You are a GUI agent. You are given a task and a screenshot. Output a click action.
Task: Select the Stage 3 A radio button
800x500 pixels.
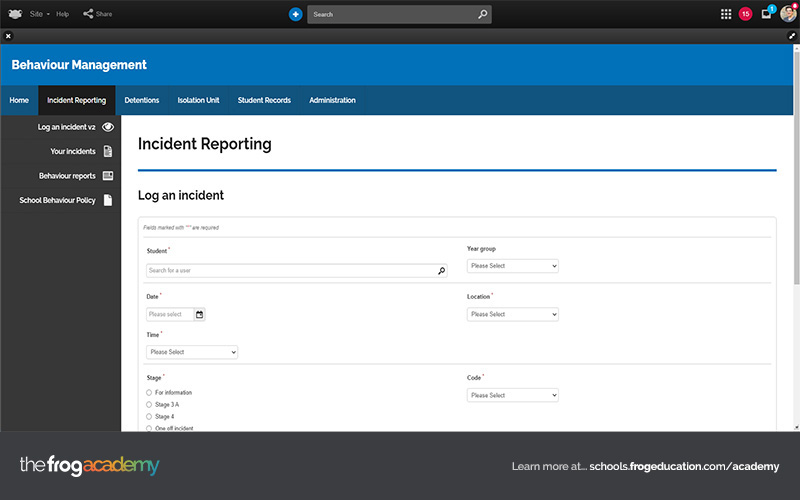(x=149, y=405)
